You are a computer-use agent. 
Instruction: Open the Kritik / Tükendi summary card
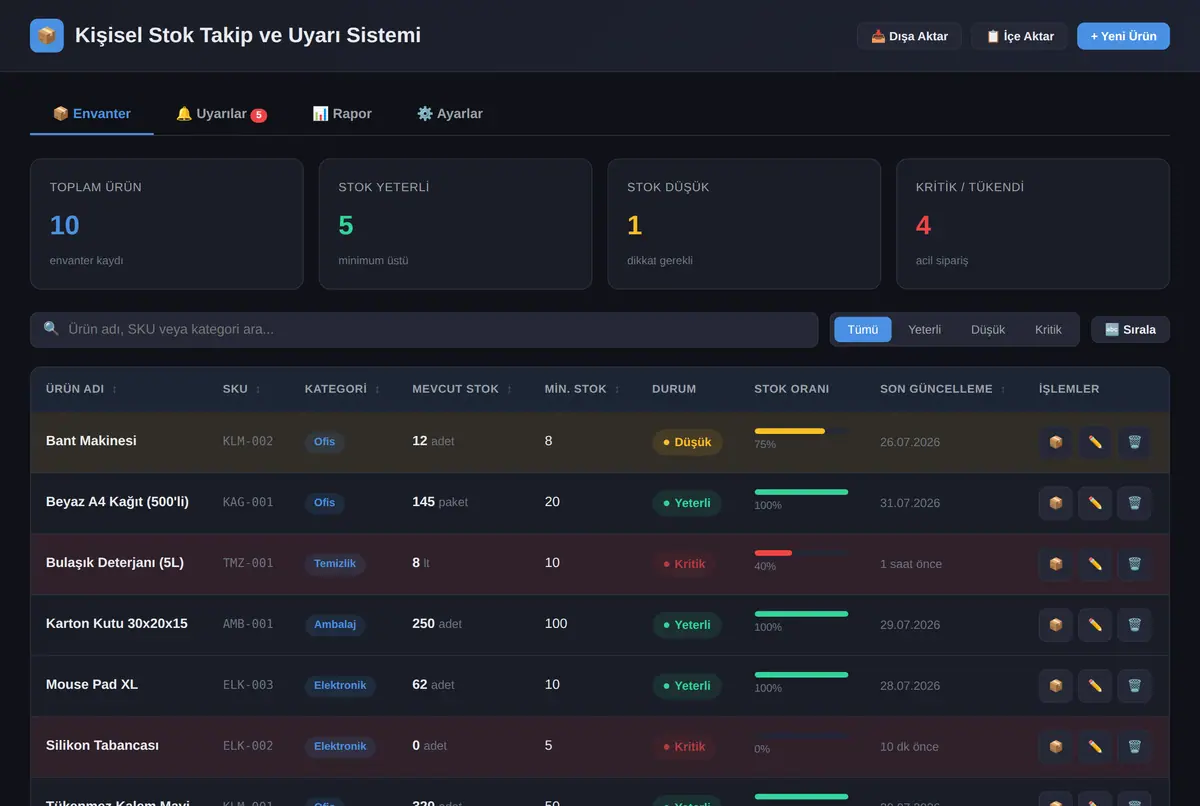pyautogui.click(x=1033, y=224)
